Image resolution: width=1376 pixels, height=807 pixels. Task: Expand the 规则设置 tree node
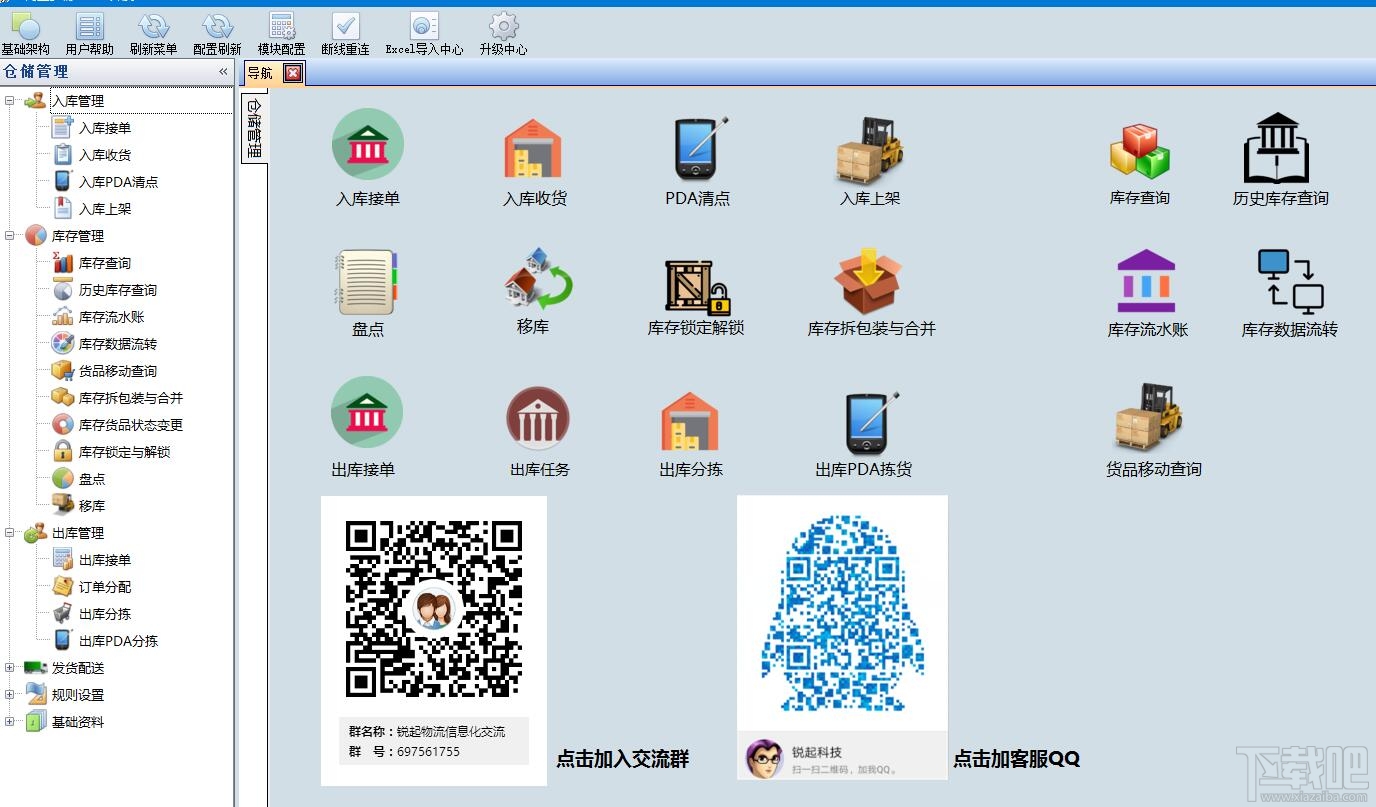coord(10,695)
